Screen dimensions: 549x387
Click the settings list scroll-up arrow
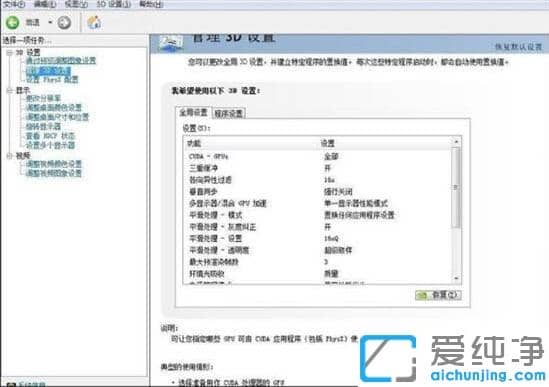click(x=456, y=142)
